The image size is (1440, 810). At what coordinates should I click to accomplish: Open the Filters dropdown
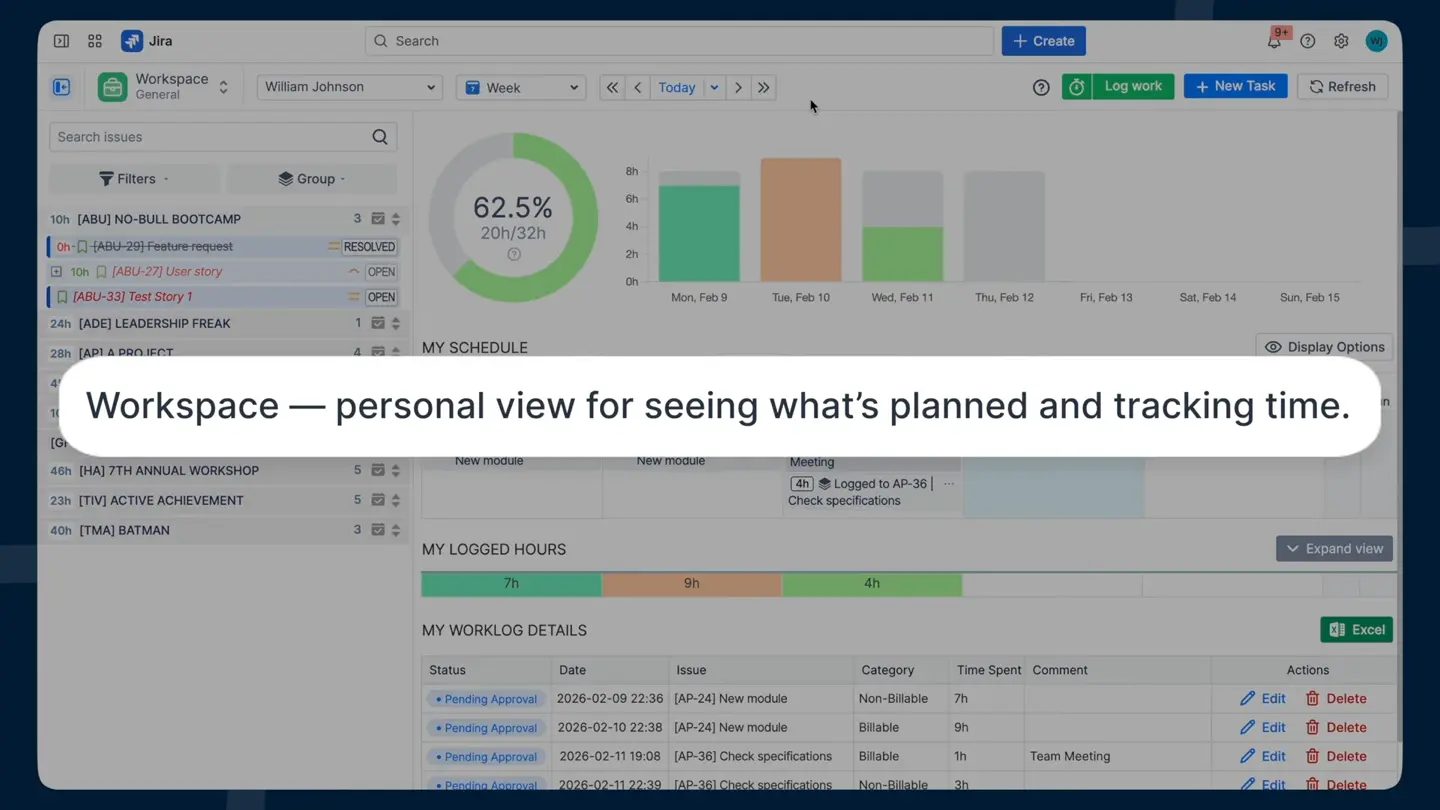coord(134,179)
